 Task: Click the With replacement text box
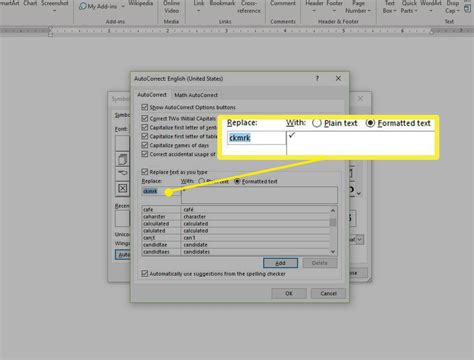pos(259,195)
